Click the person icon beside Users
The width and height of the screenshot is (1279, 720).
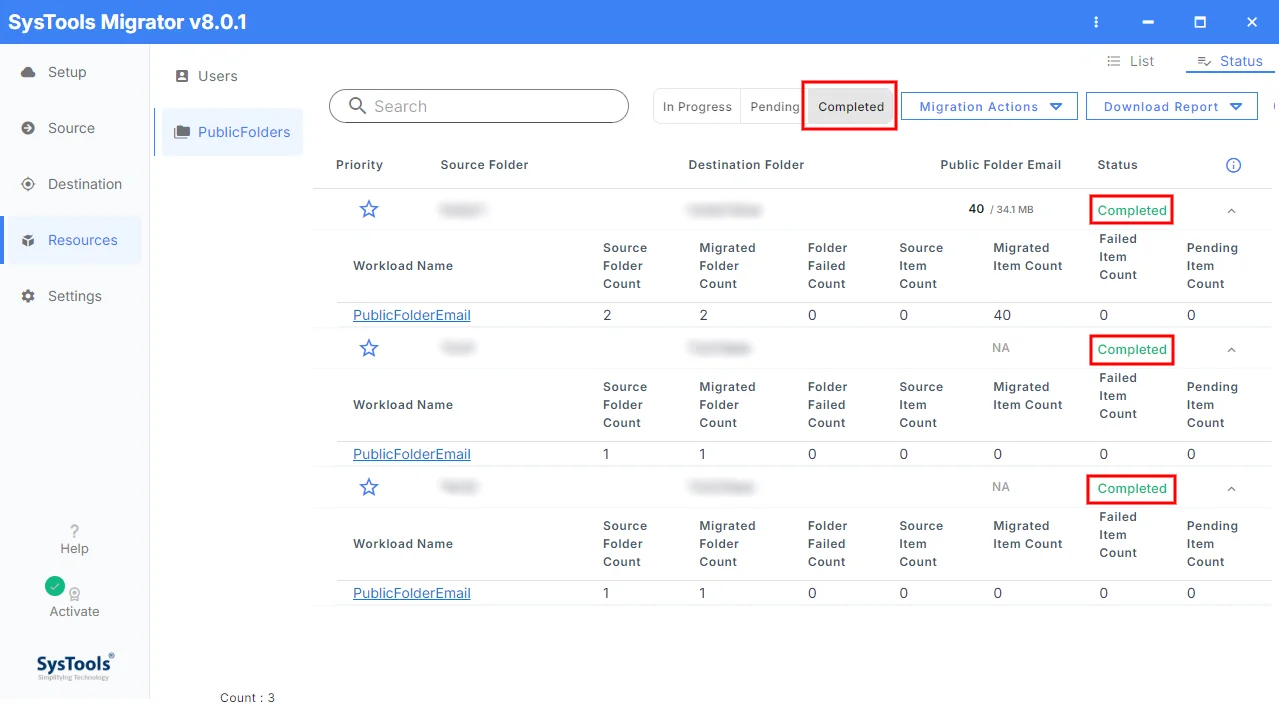182,76
